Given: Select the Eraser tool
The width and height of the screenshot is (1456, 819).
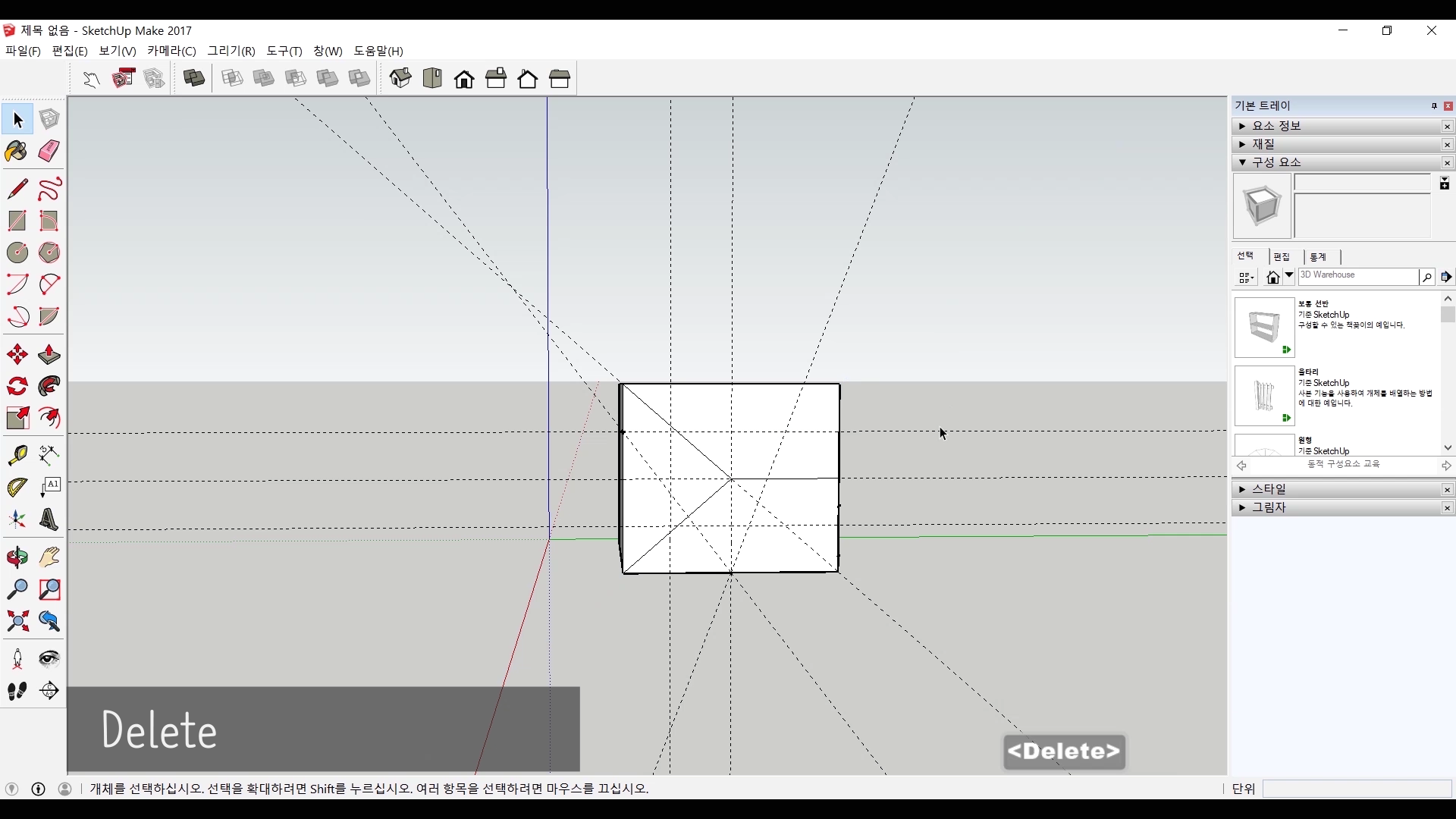Looking at the screenshot, I should coord(49,151).
